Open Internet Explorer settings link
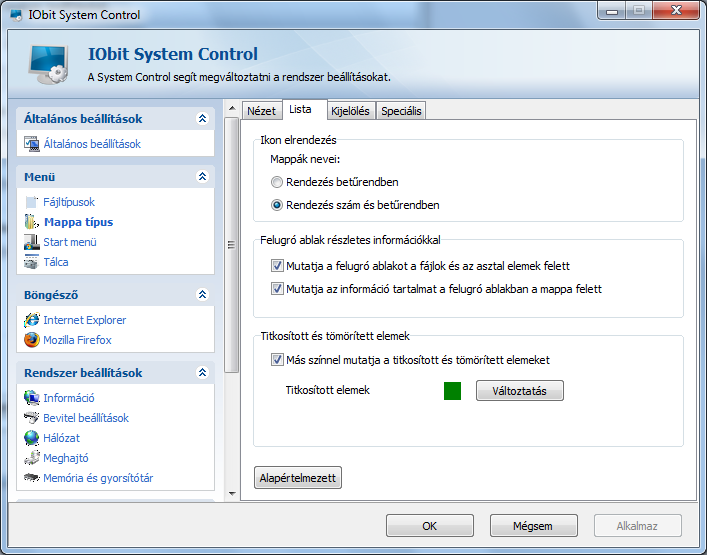 (85, 320)
